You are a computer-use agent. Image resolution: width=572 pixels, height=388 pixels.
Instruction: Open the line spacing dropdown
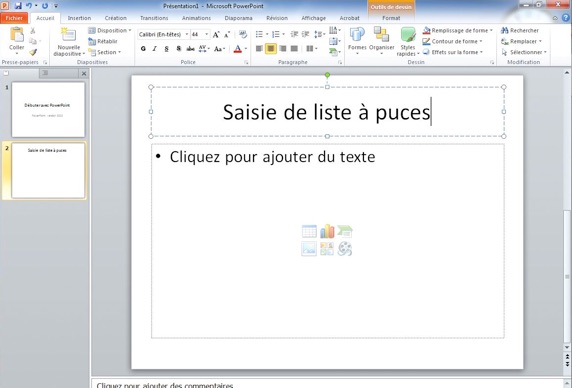[x=320, y=34]
